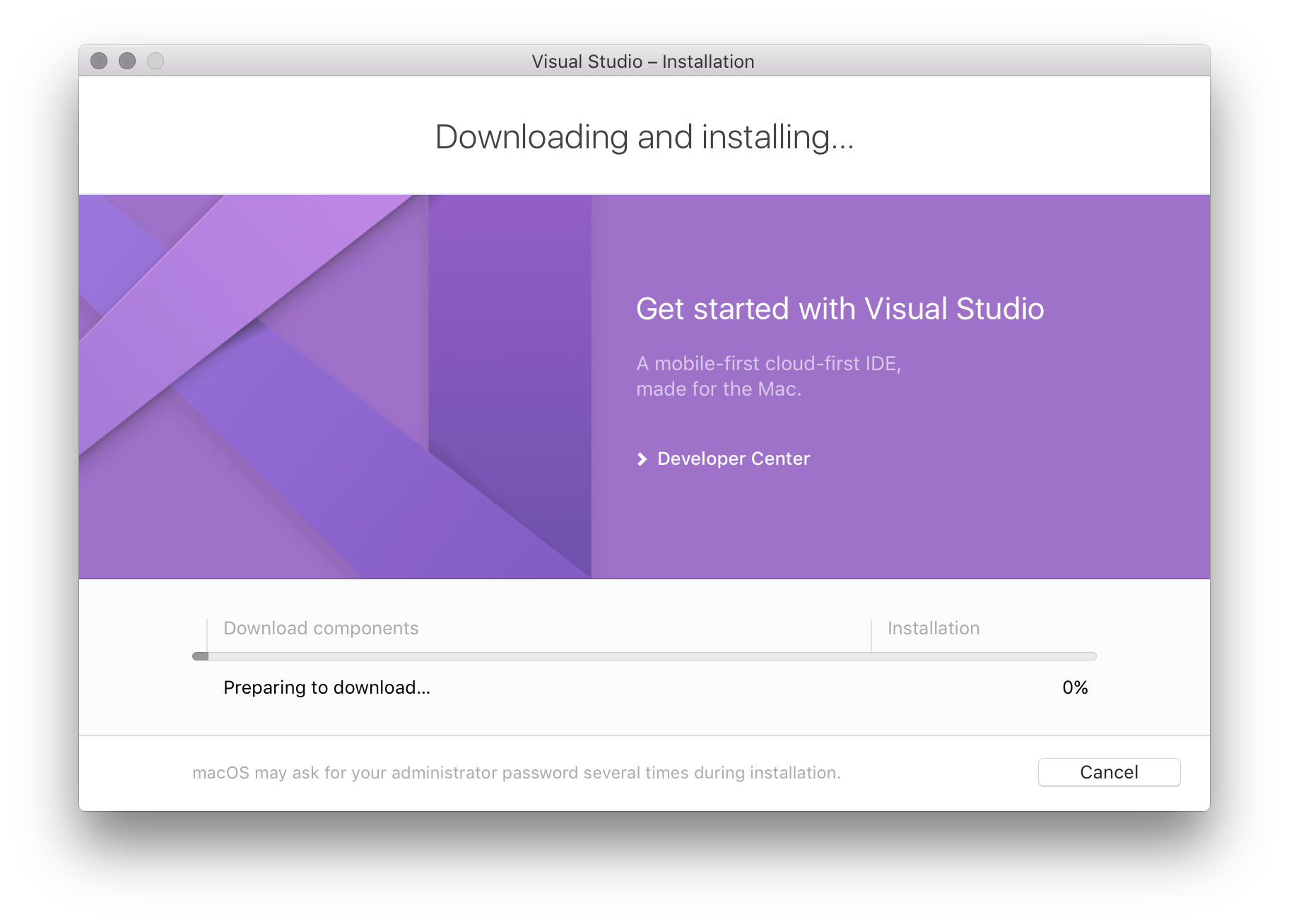Click the download progress bar
This screenshot has height=924, width=1289.
(x=644, y=656)
